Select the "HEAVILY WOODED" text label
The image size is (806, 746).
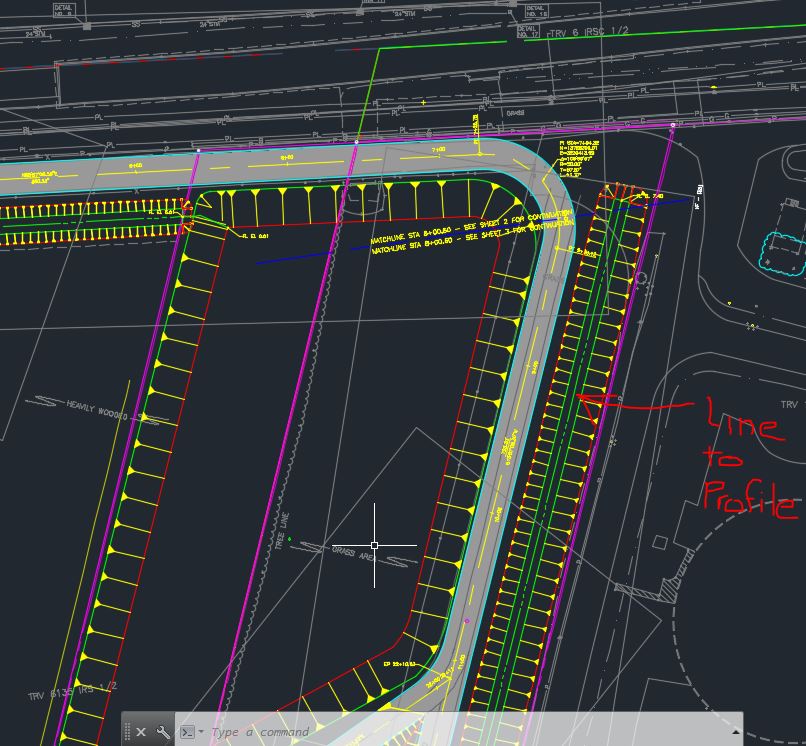coord(97,410)
